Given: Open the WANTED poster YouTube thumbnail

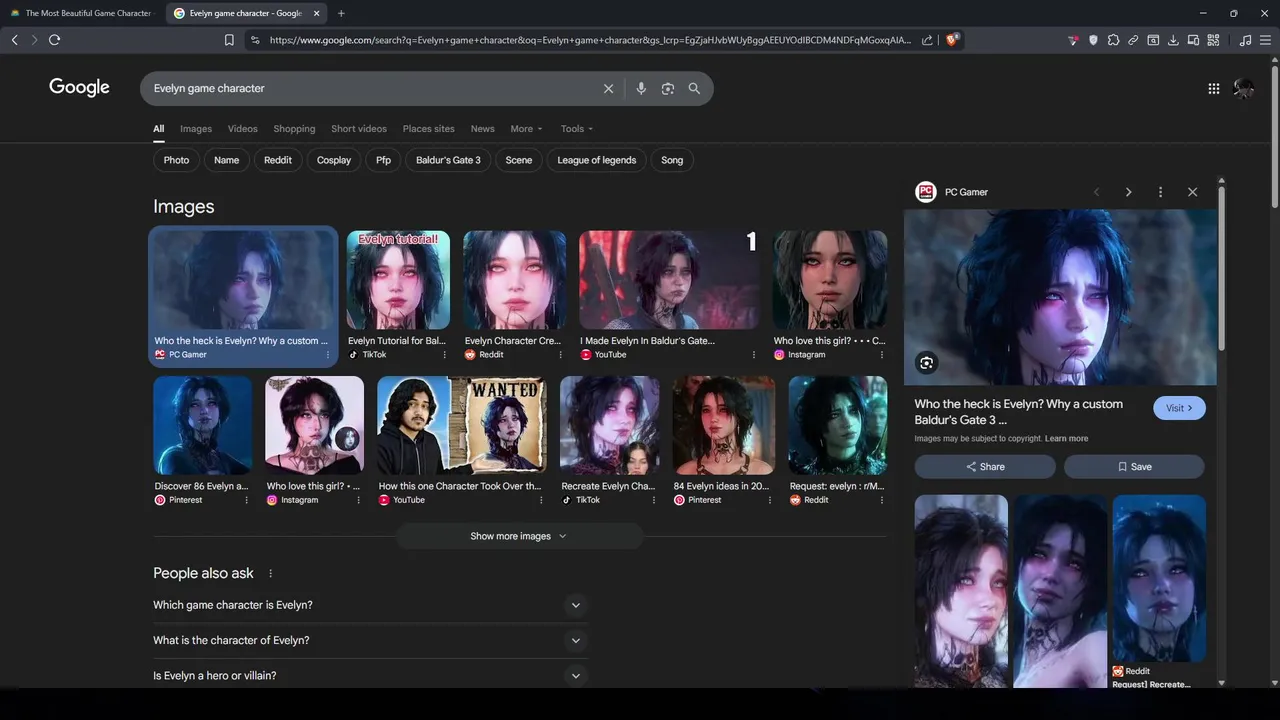Looking at the screenshot, I should coord(462,425).
